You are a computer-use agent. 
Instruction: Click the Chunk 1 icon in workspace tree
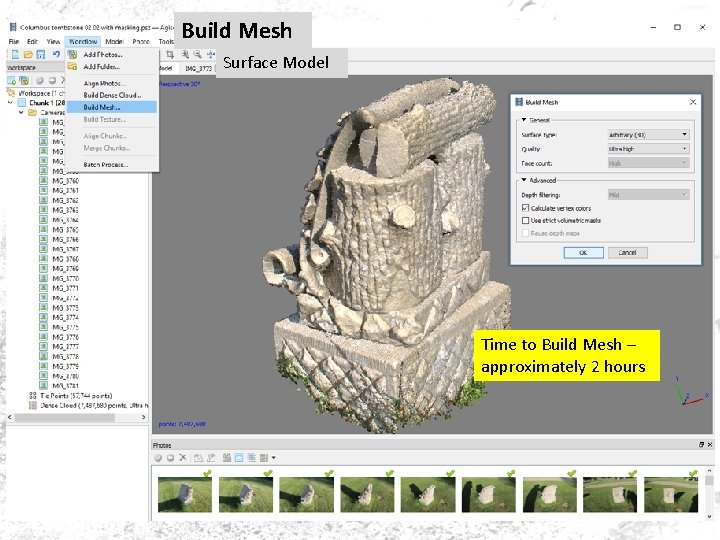22,103
